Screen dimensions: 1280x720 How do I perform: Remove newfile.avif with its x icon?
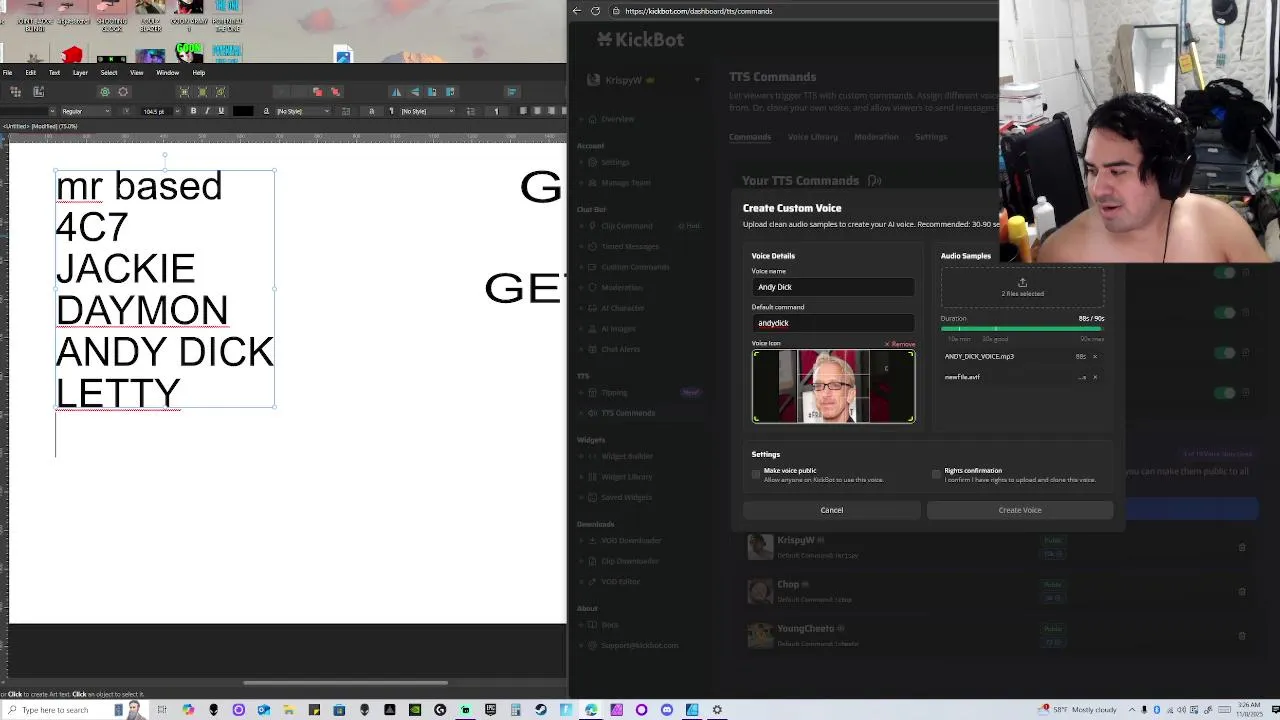coord(1094,377)
